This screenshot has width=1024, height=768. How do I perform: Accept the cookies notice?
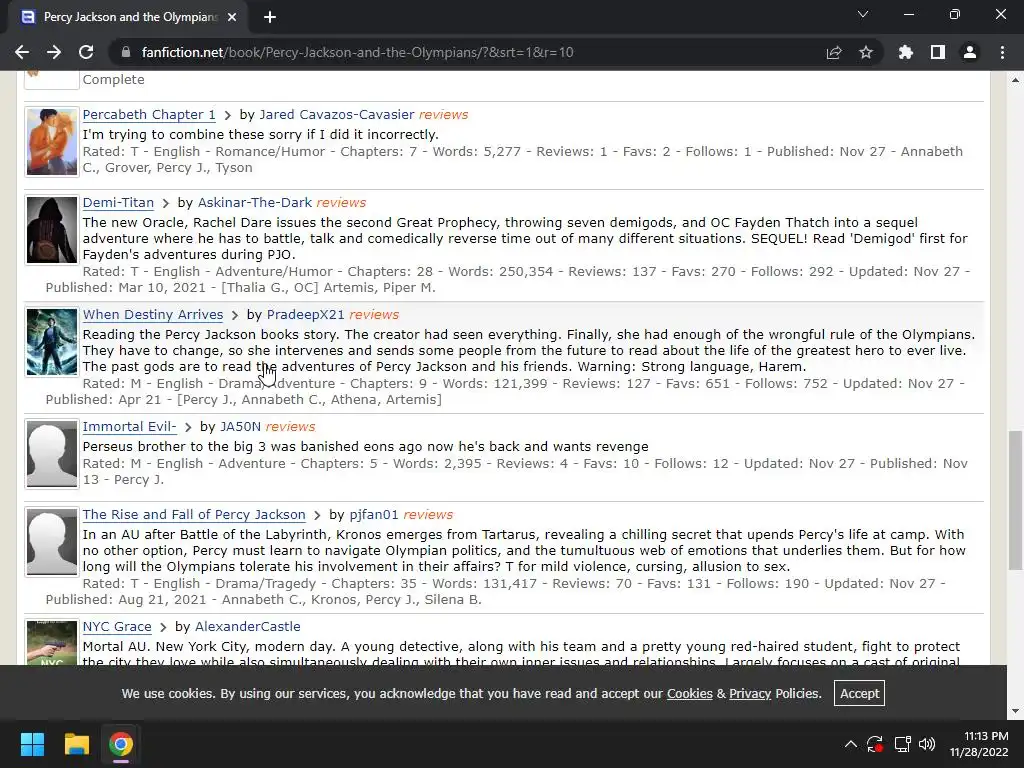click(859, 694)
